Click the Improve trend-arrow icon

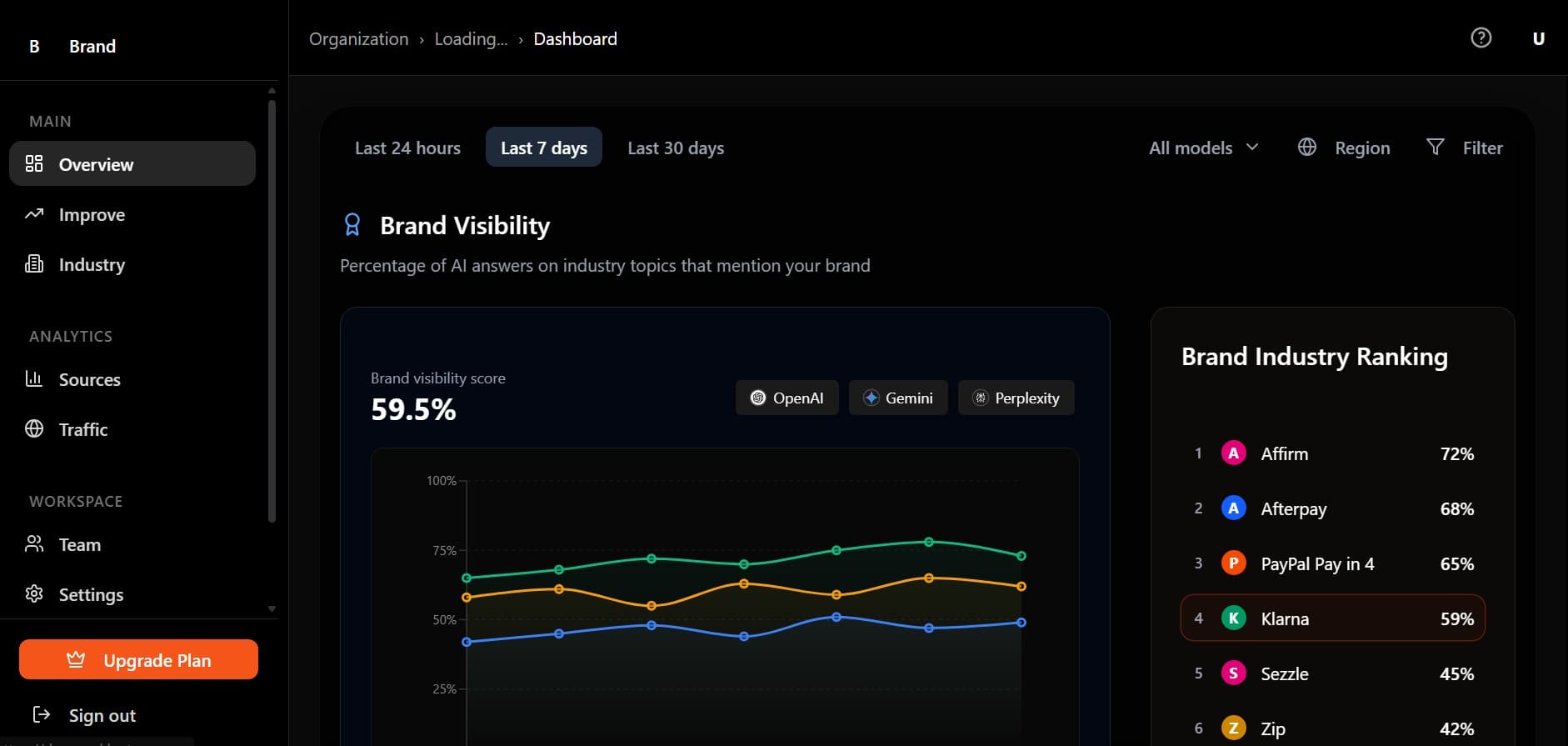(x=34, y=214)
